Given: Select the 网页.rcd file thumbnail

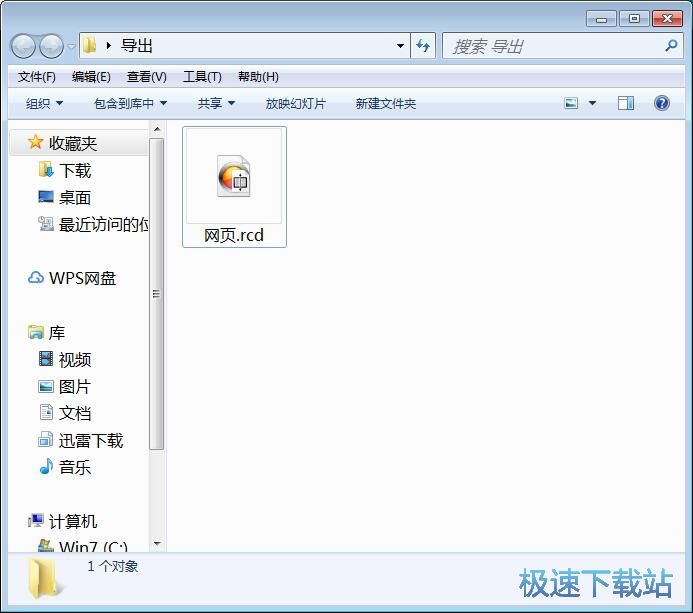Looking at the screenshot, I should click(x=234, y=176).
